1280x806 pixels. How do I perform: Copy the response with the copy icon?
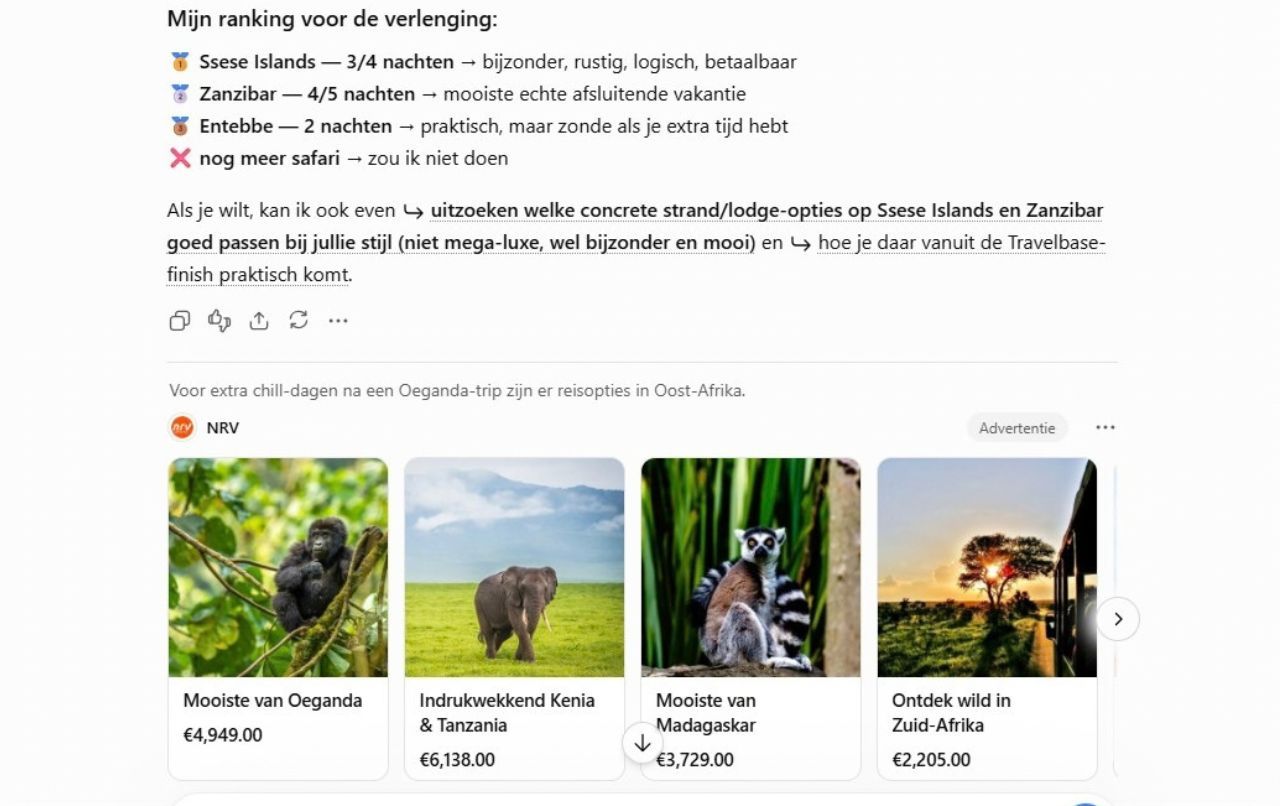(x=180, y=320)
